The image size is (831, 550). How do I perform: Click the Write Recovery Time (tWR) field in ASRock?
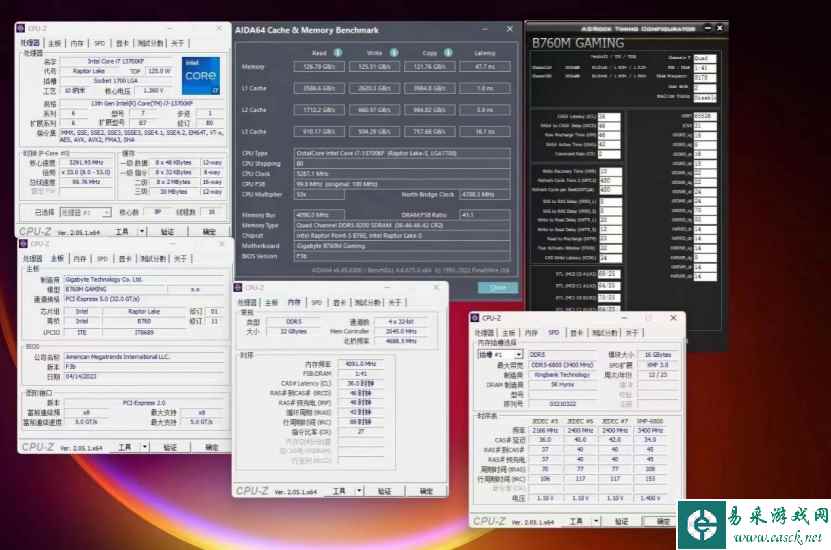point(610,172)
